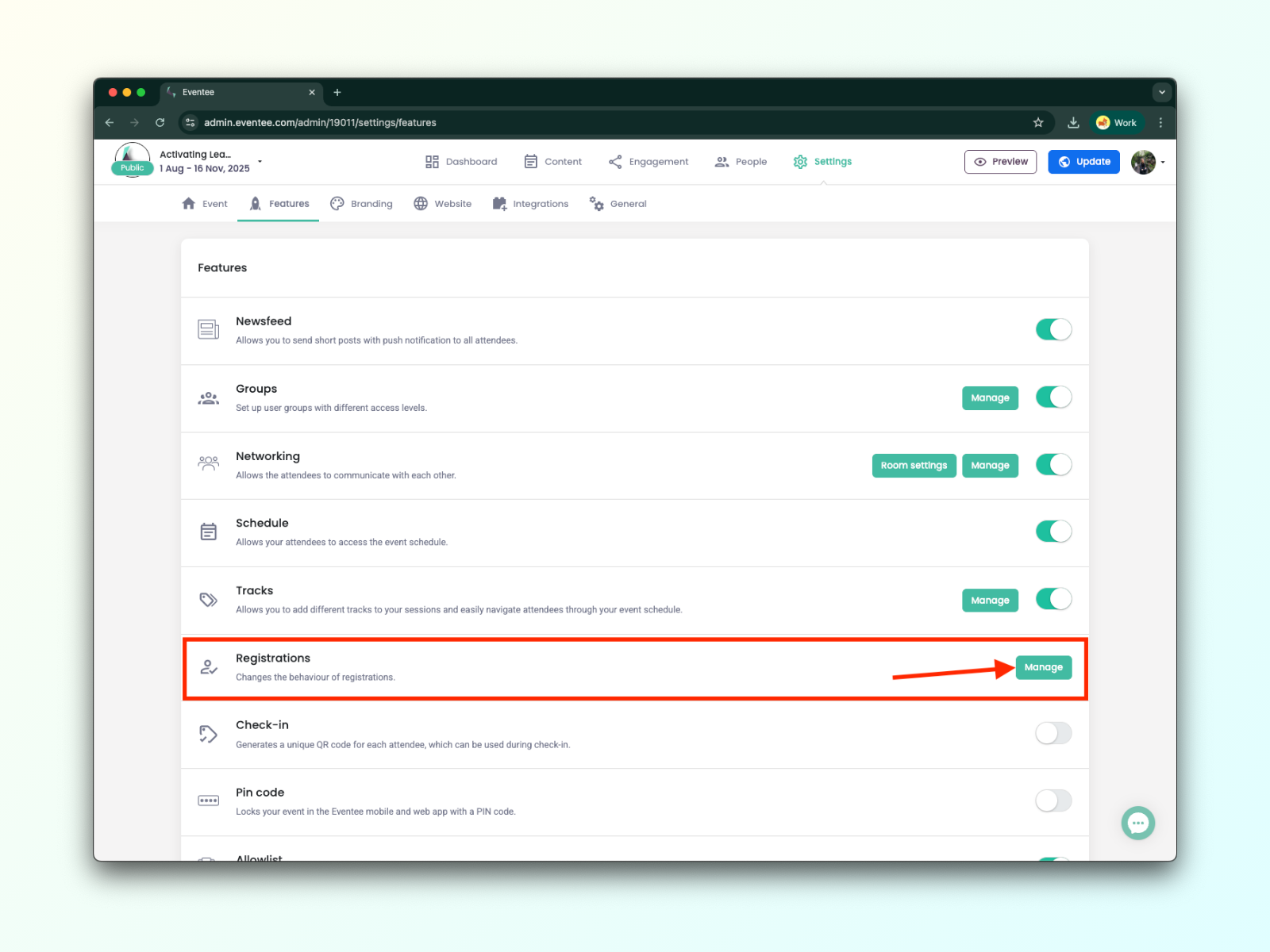
Task: Disable the Newsfeed toggle
Action: (1053, 329)
